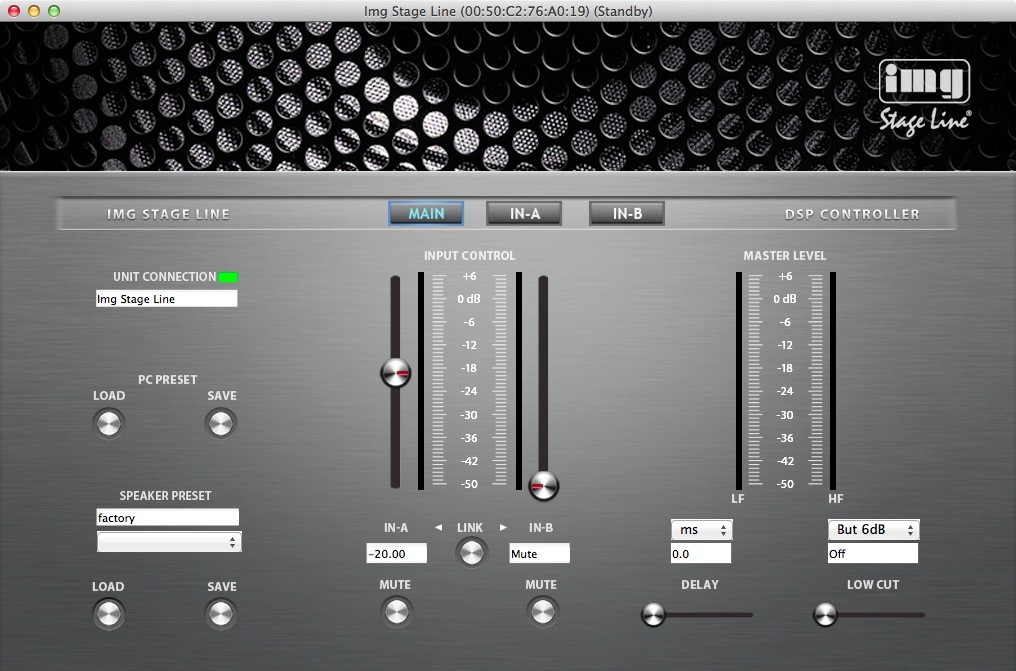Click the HF label under master meter

click(x=836, y=499)
